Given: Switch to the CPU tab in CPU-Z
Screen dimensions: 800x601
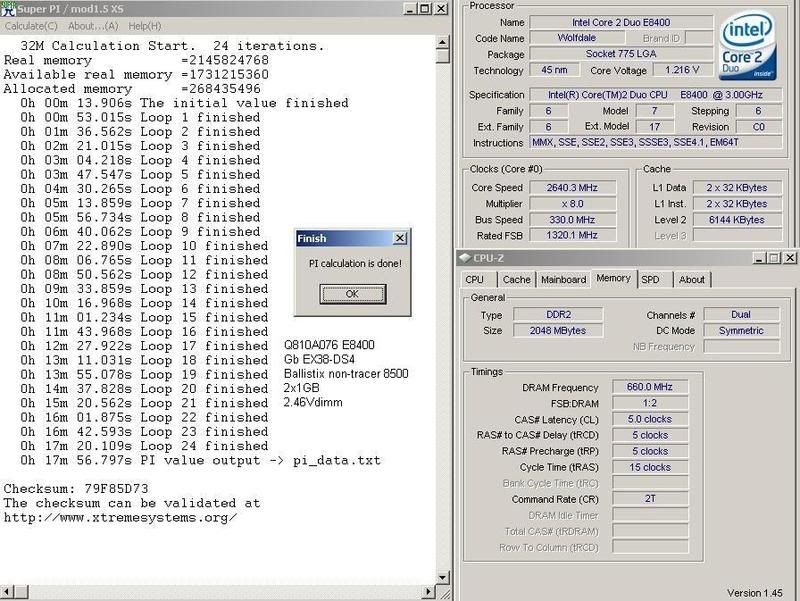Looking at the screenshot, I should pos(475,280).
